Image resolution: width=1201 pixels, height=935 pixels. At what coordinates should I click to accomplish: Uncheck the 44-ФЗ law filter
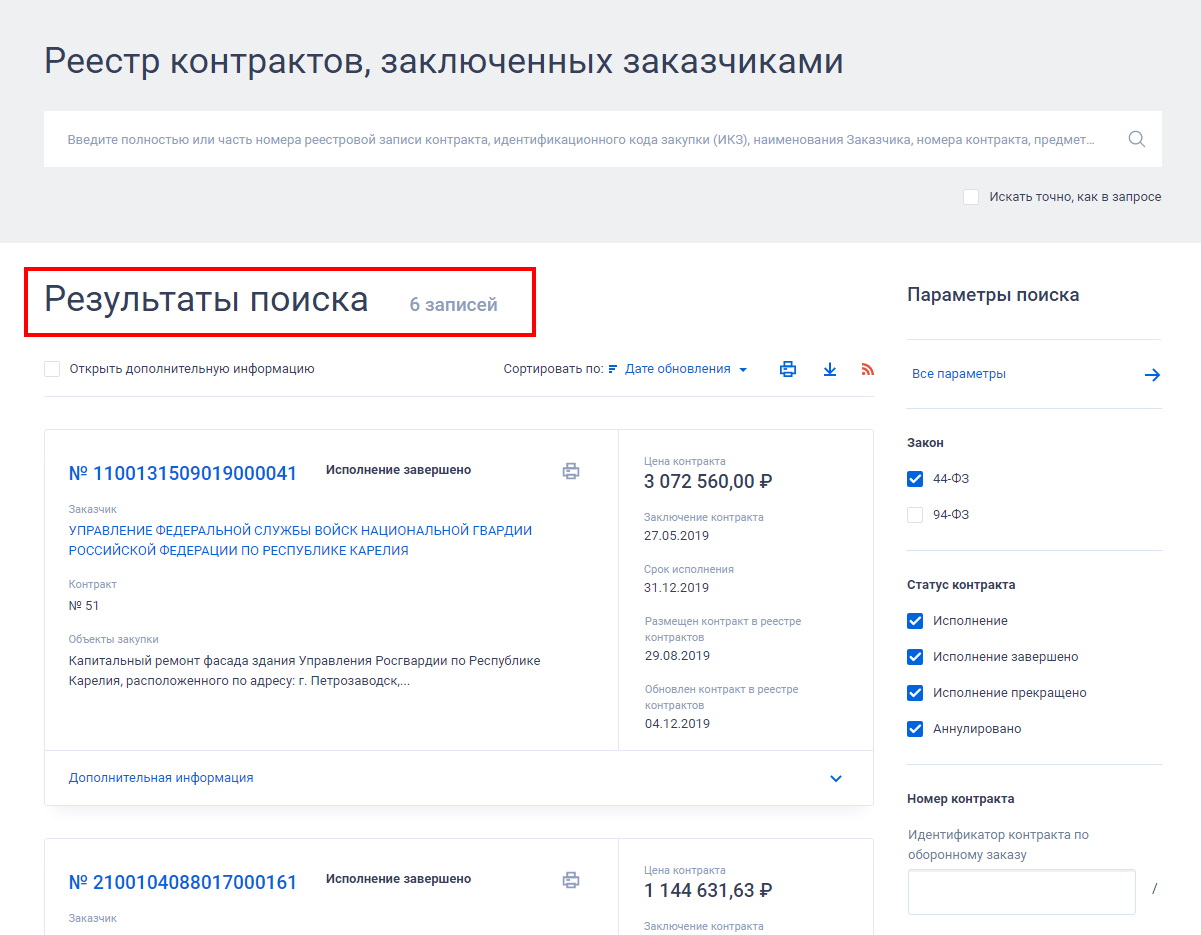coord(915,479)
